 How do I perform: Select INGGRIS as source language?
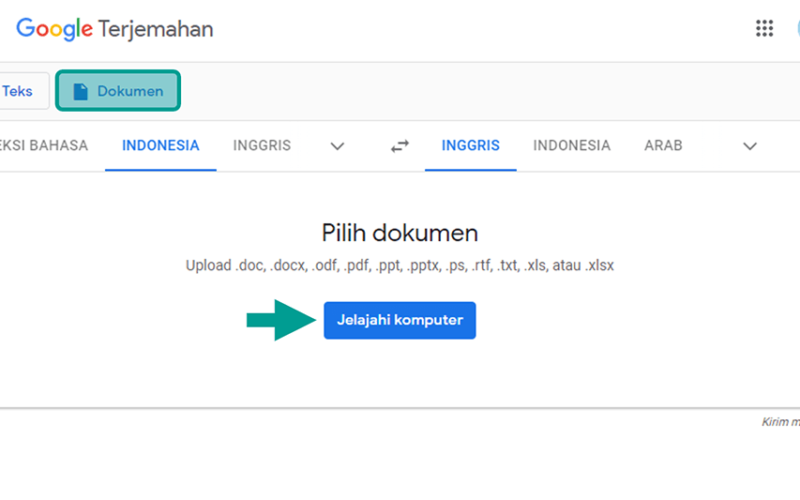262,146
